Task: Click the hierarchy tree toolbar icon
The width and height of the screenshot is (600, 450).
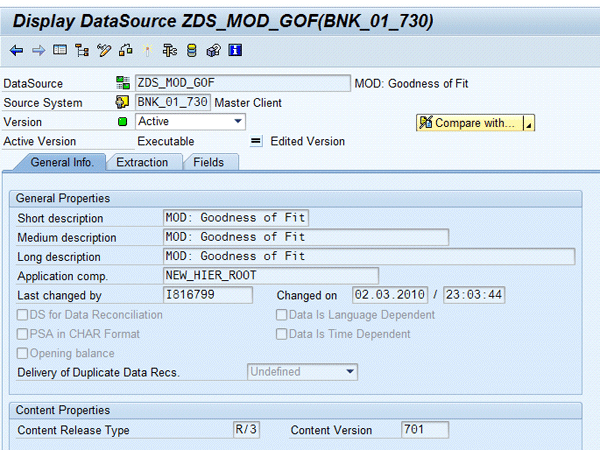Action: pos(81,50)
